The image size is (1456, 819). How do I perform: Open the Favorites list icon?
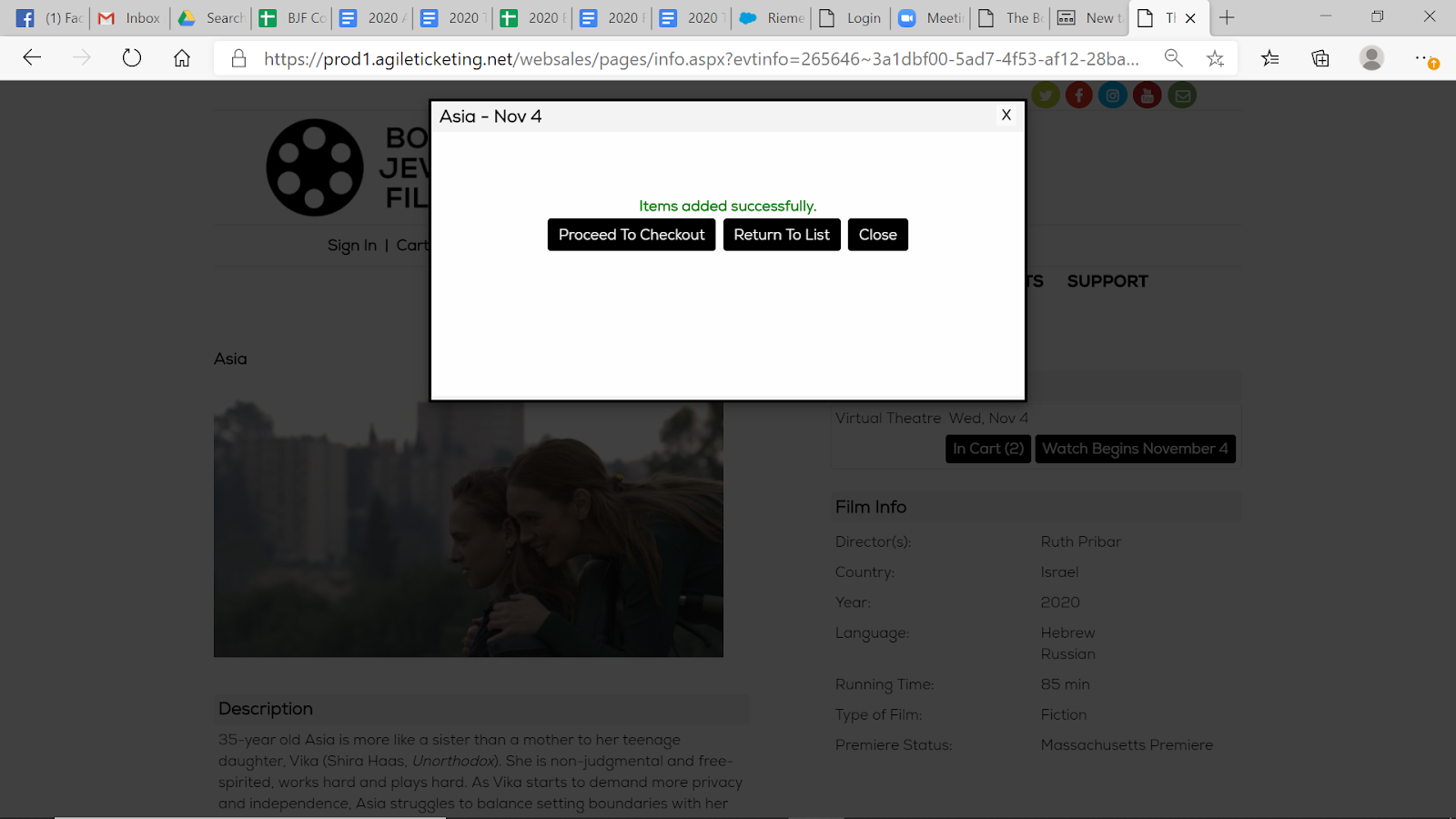pos(1269,58)
